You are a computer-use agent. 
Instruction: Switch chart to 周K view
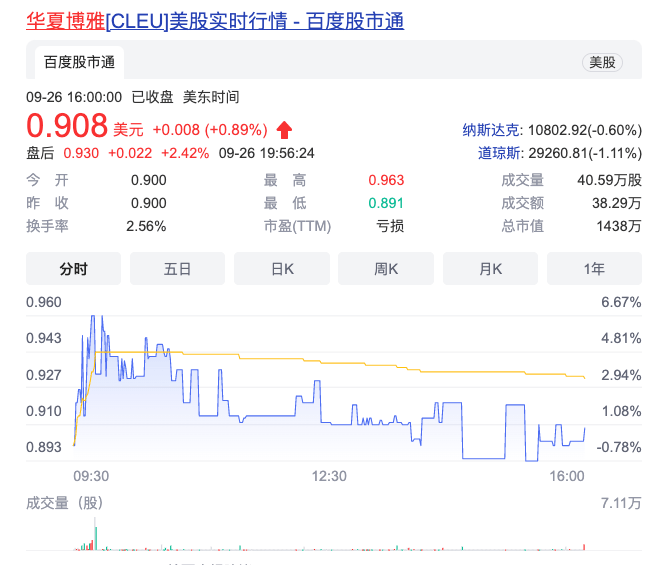[x=386, y=269]
